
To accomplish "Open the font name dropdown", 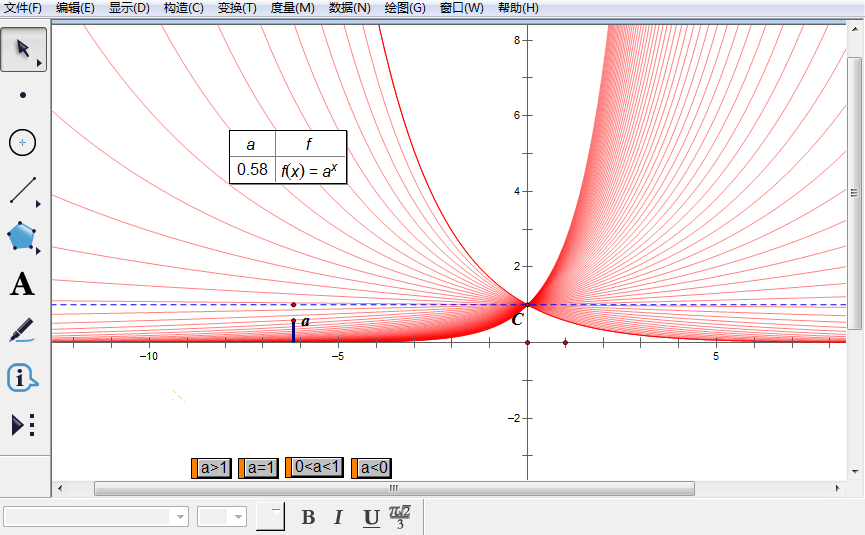I will pyautogui.click(x=181, y=517).
